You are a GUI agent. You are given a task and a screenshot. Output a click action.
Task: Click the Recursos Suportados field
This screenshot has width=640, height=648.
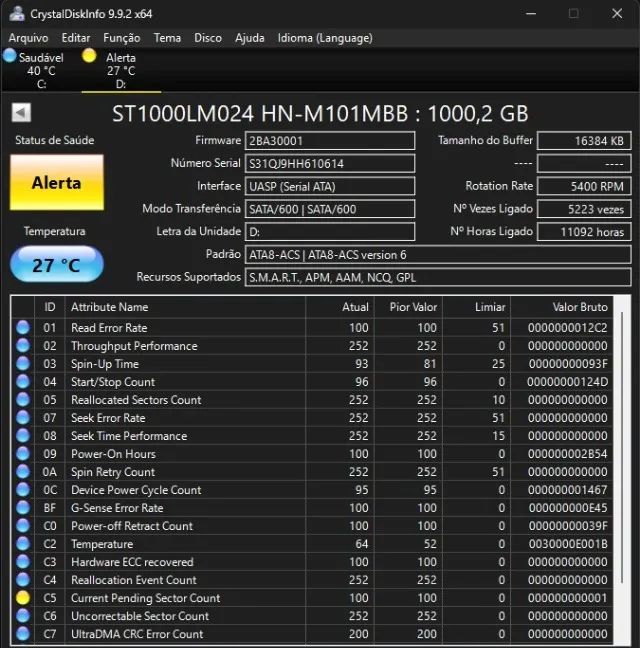(438, 277)
